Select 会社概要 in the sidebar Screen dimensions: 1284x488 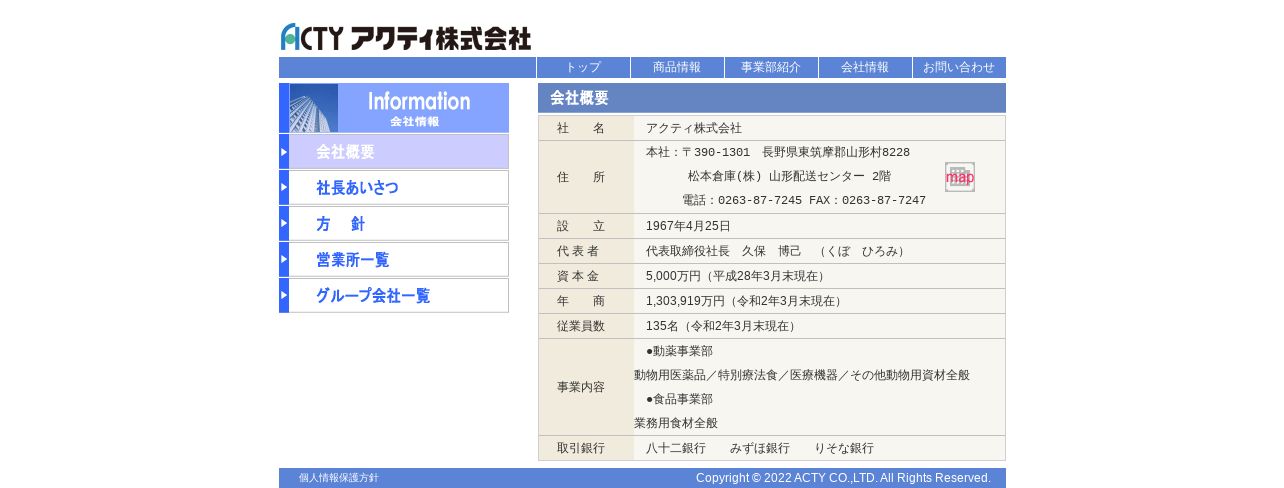click(394, 152)
